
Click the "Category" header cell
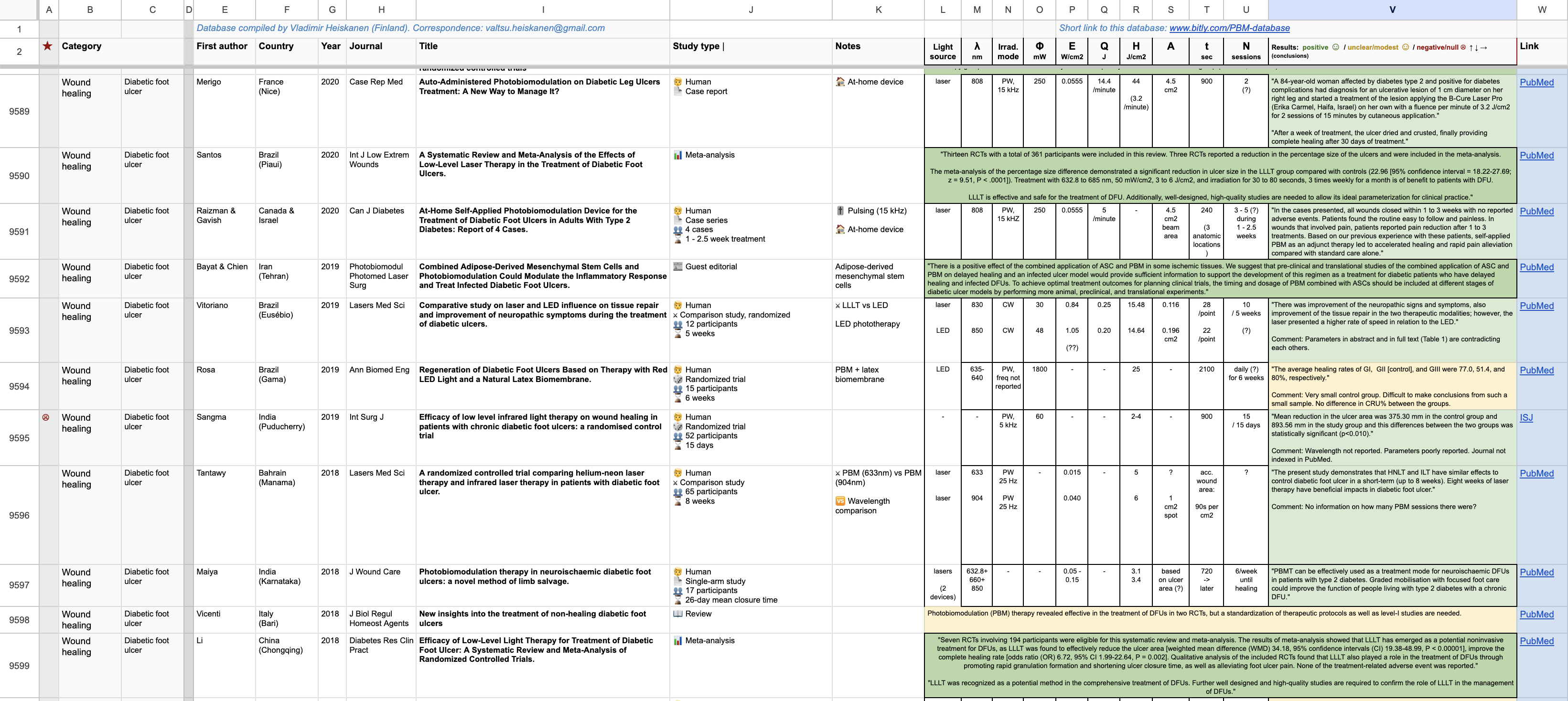[120, 52]
